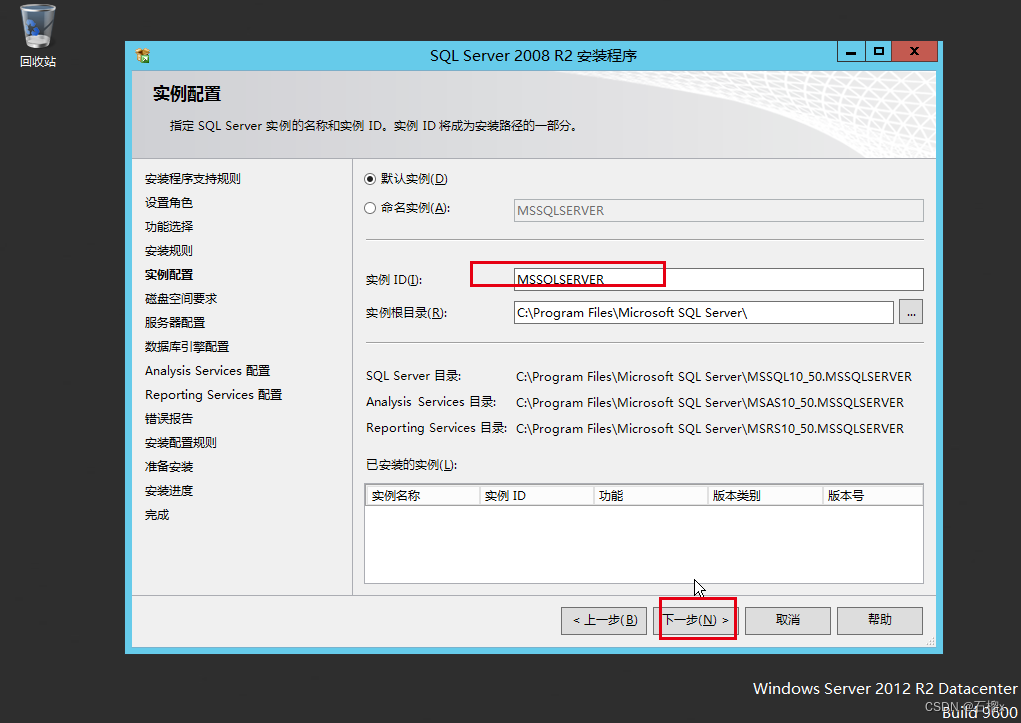Select 设置角色 step in sidebar
The height and width of the screenshot is (723, 1021).
169,203
